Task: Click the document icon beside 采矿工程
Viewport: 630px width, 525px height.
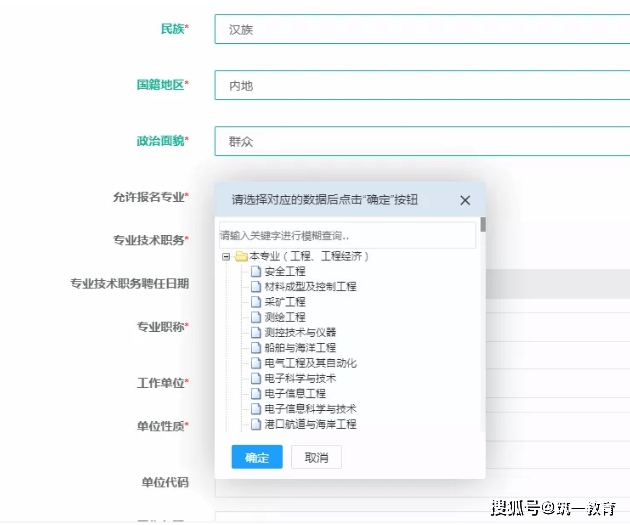Action: click(256, 302)
